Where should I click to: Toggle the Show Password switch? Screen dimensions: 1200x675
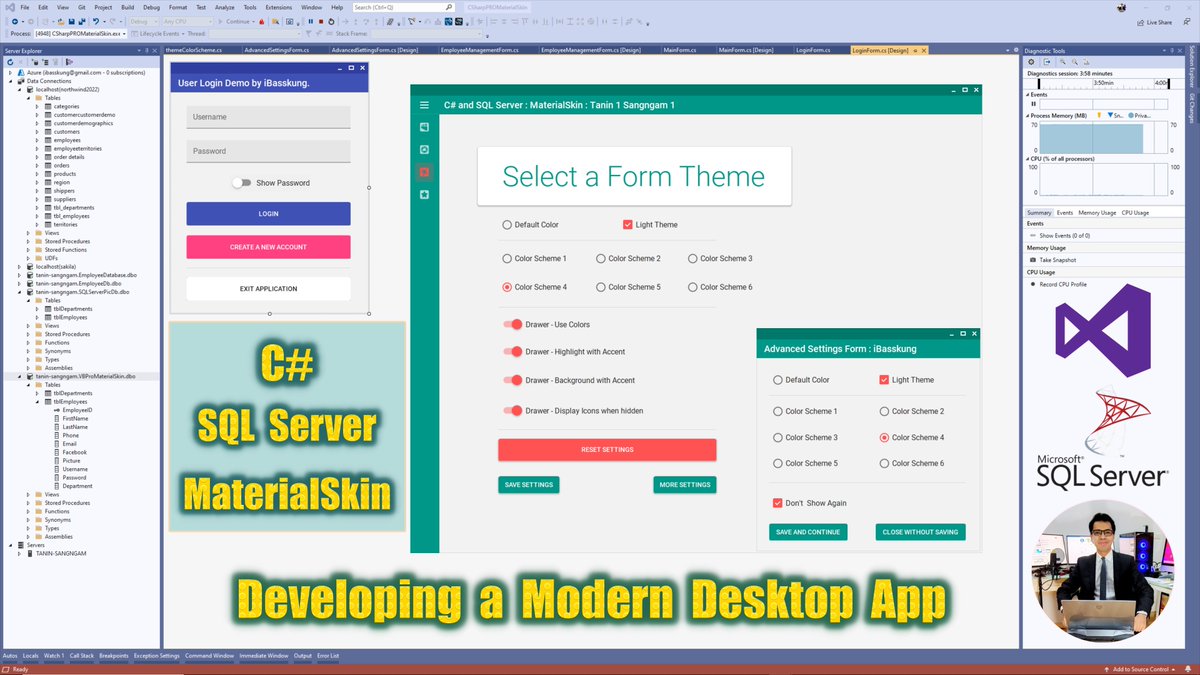click(241, 183)
